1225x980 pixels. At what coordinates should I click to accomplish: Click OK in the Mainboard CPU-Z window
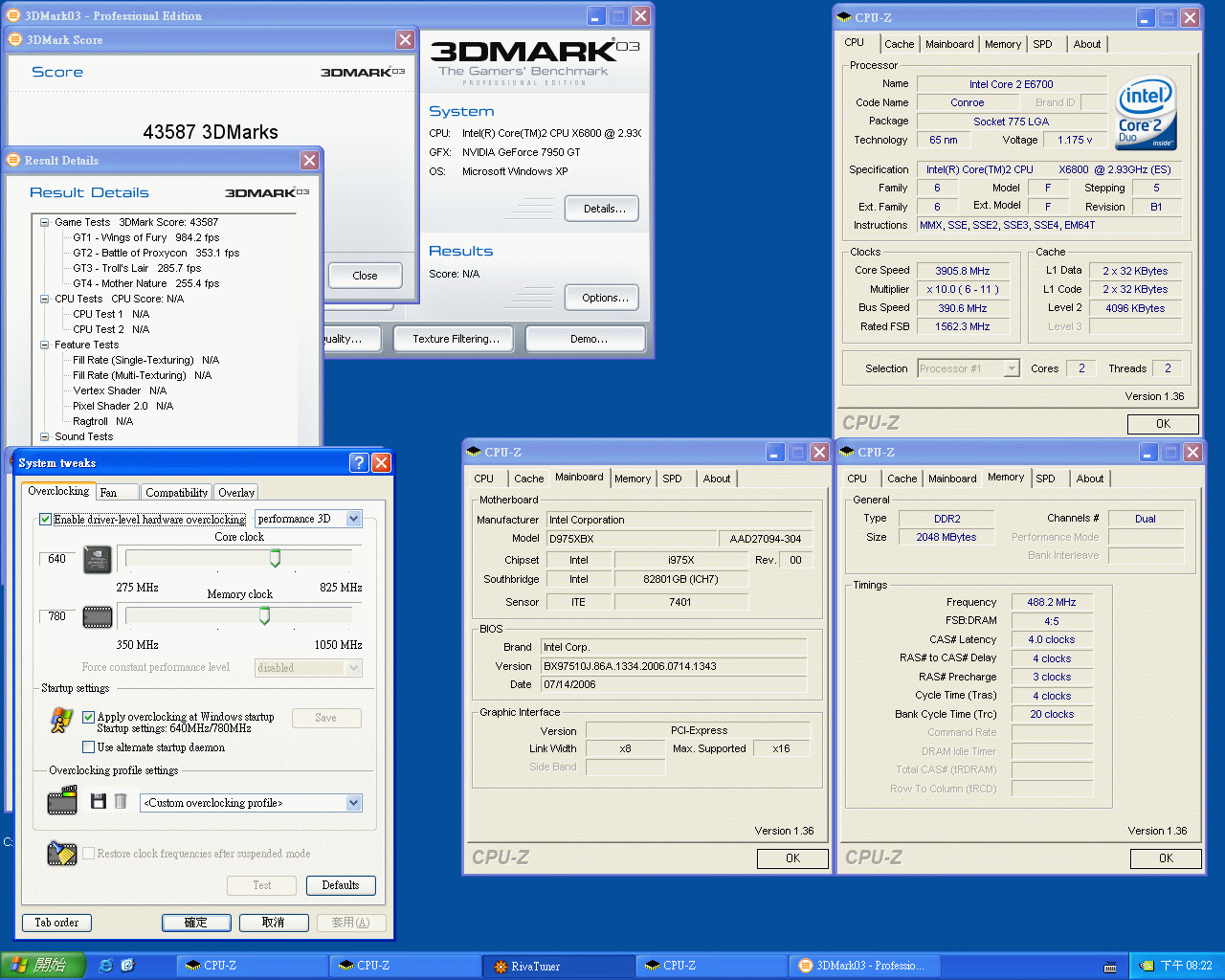[792, 858]
